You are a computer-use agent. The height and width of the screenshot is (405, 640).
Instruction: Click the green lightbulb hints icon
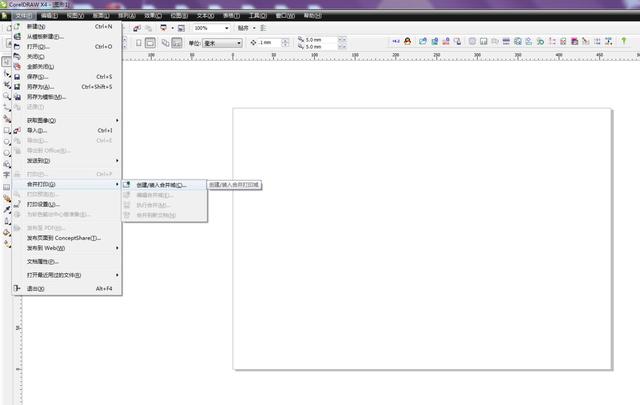click(623, 43)
